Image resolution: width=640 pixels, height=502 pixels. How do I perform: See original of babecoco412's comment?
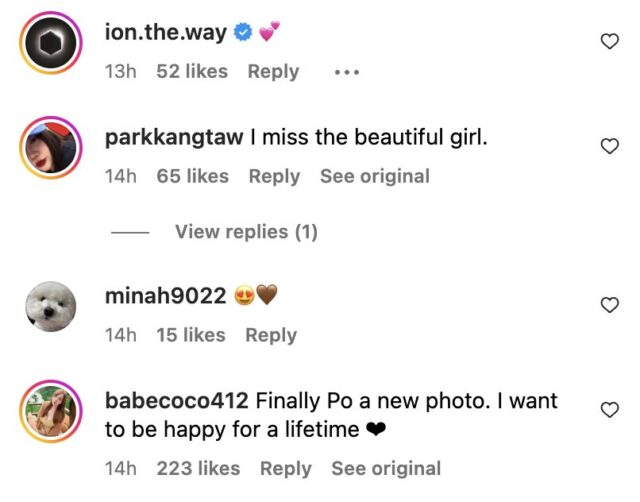(x=386, y=468)
